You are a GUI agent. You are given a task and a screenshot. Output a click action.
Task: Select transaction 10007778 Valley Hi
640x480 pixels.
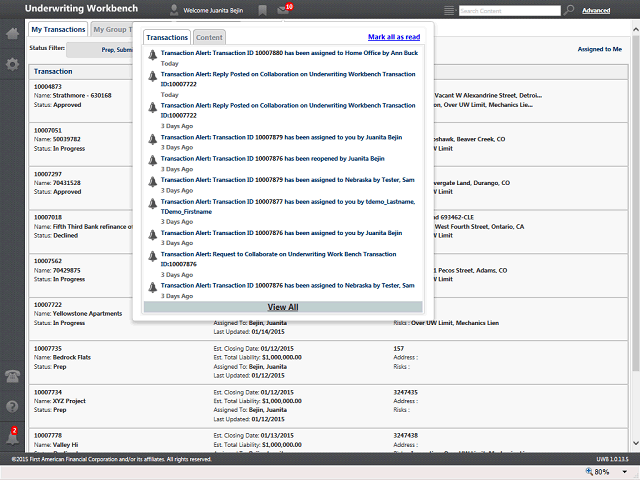coord(328,440)
